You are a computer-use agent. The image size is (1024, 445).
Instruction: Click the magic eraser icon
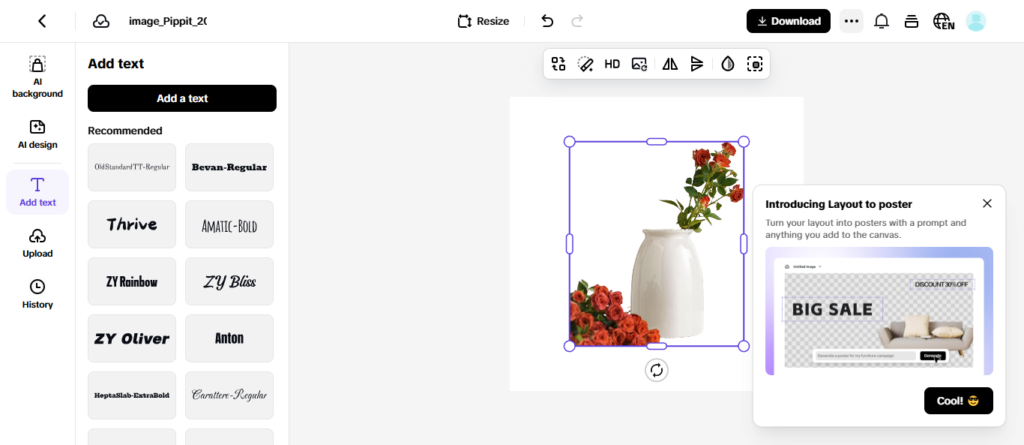(586, 64)
